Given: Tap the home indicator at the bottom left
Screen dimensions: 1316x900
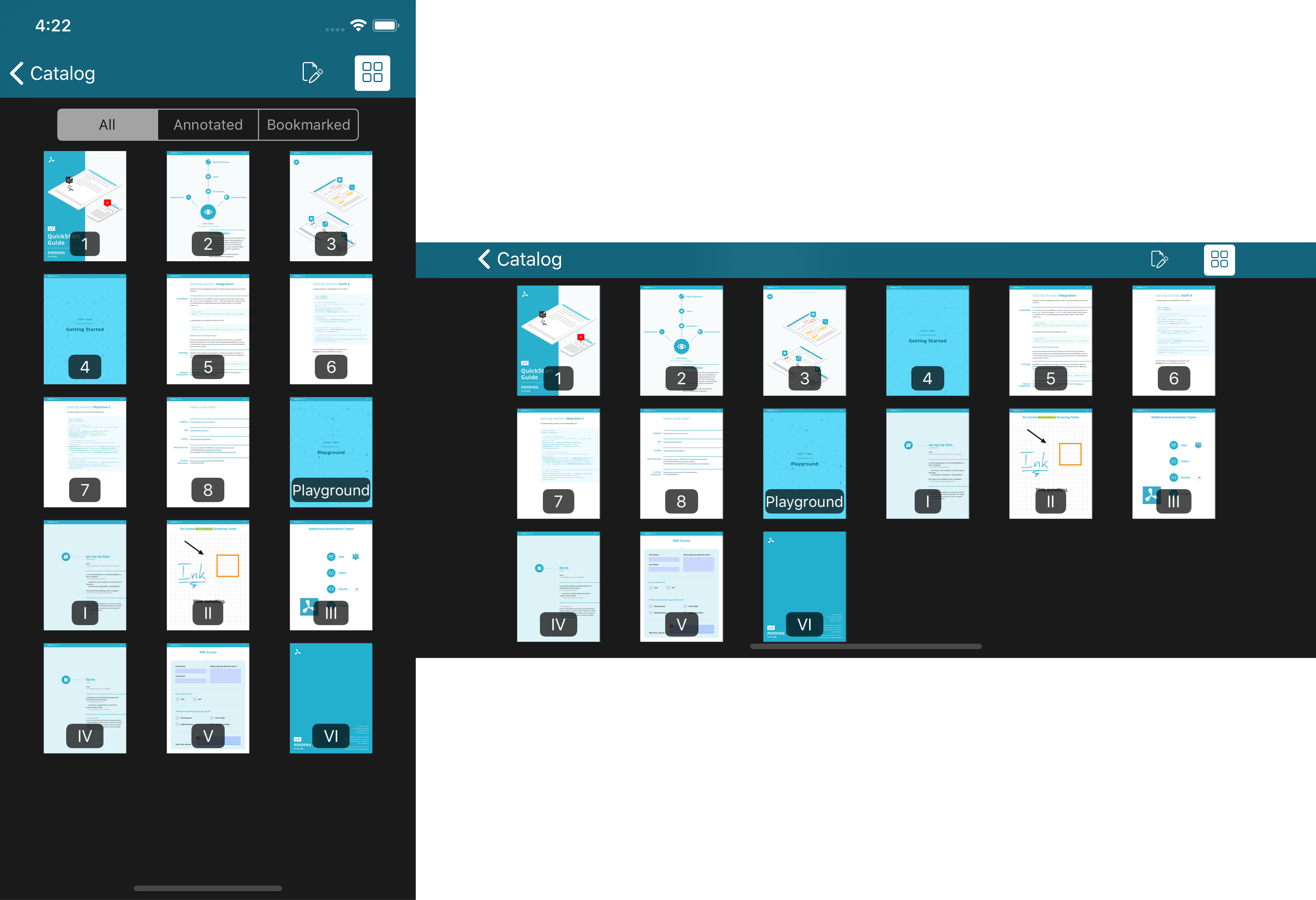Looking at the screenshot, I should click(x=208, y=888).
